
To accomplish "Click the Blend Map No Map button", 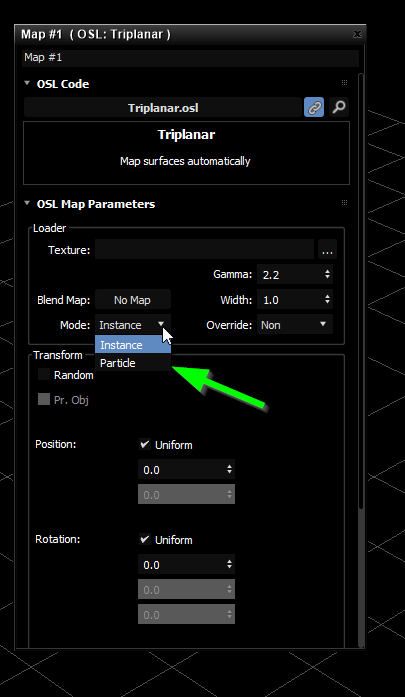I will coord(132,300).
